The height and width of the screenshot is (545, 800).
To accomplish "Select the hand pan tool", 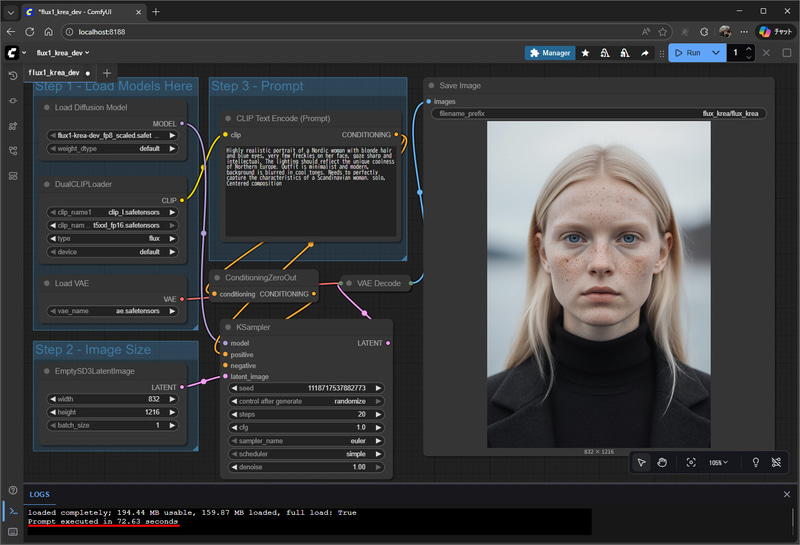I will [662, 462].
